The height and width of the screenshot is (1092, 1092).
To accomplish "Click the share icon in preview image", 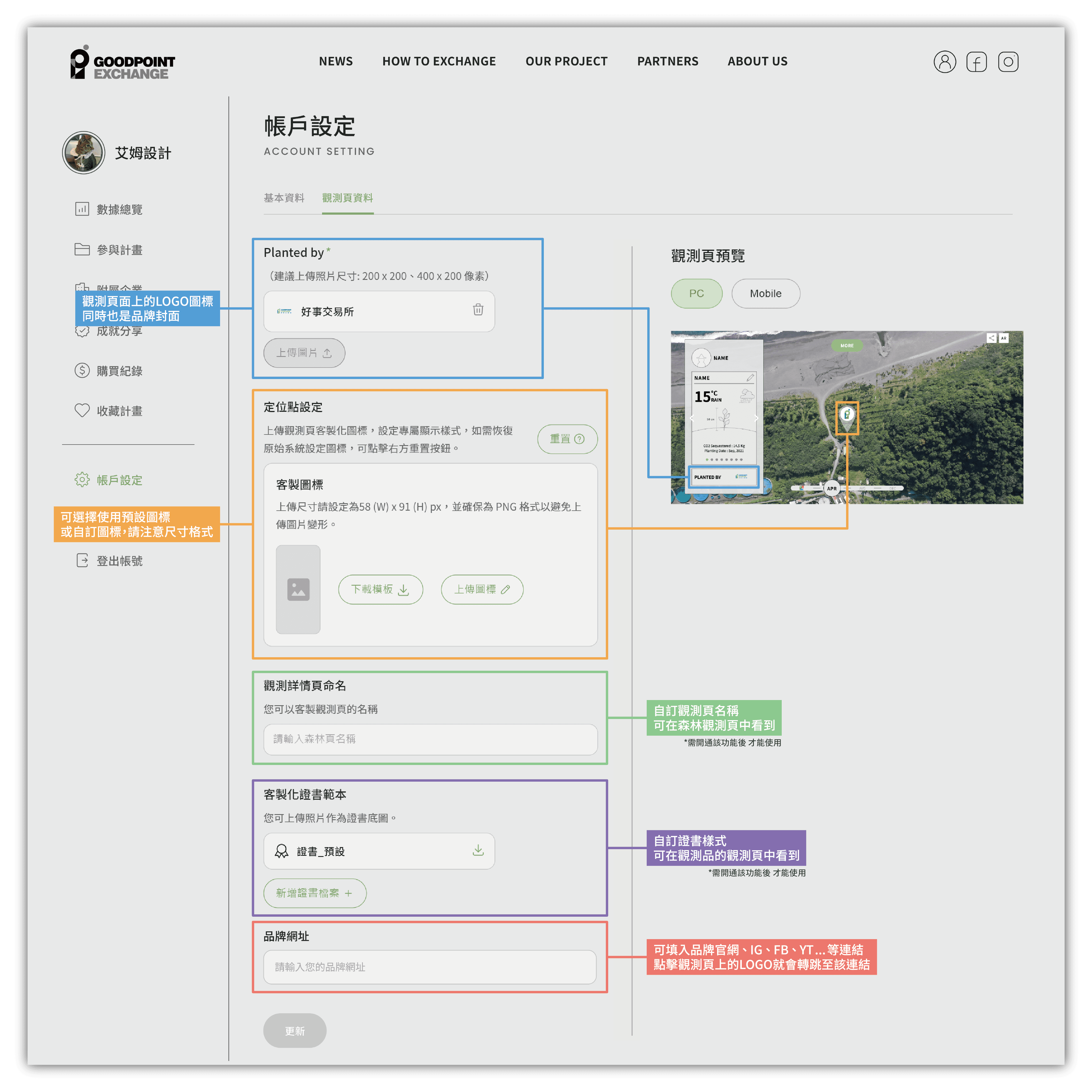I will (x=991, y=338).
